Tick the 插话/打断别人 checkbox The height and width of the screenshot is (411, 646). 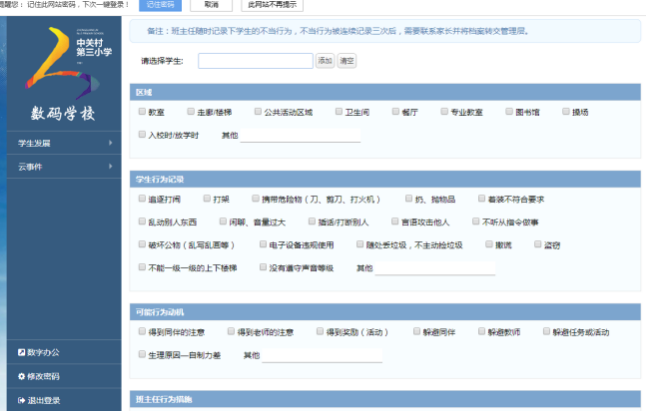(312, 221)
